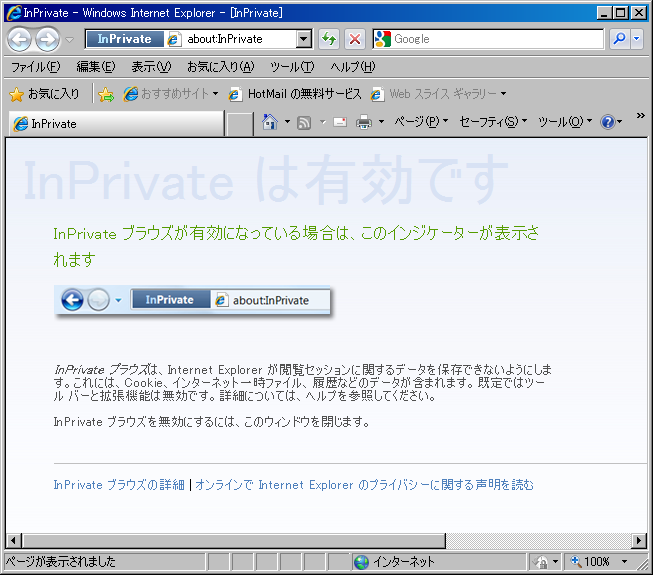The image size is (653, 575).
Task: Click the Print icon in command bar
Action: click(x=364, y=122)
